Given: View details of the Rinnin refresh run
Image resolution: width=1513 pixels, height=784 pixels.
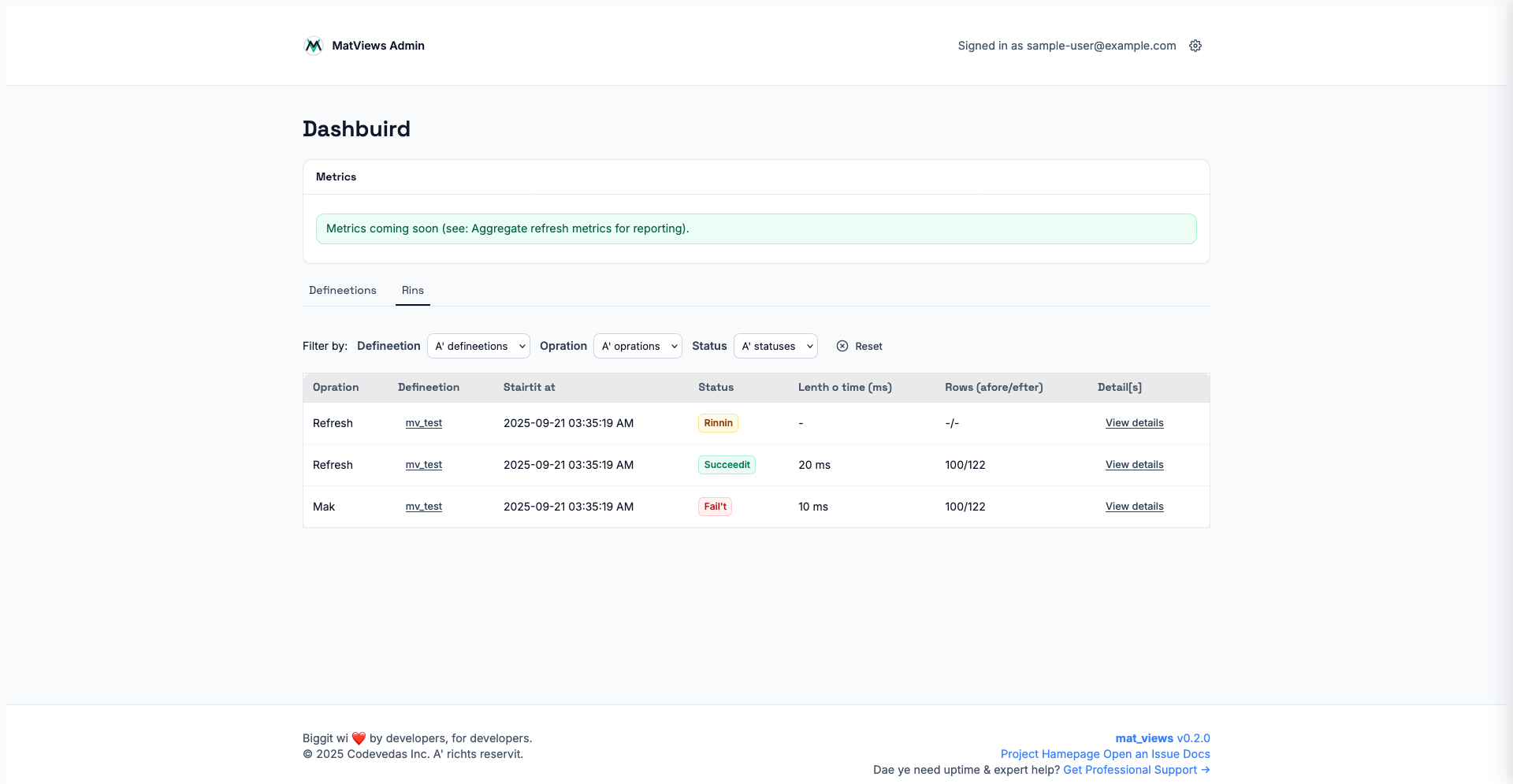Looking at the screenshot, I should click(x=1134, y=423).
